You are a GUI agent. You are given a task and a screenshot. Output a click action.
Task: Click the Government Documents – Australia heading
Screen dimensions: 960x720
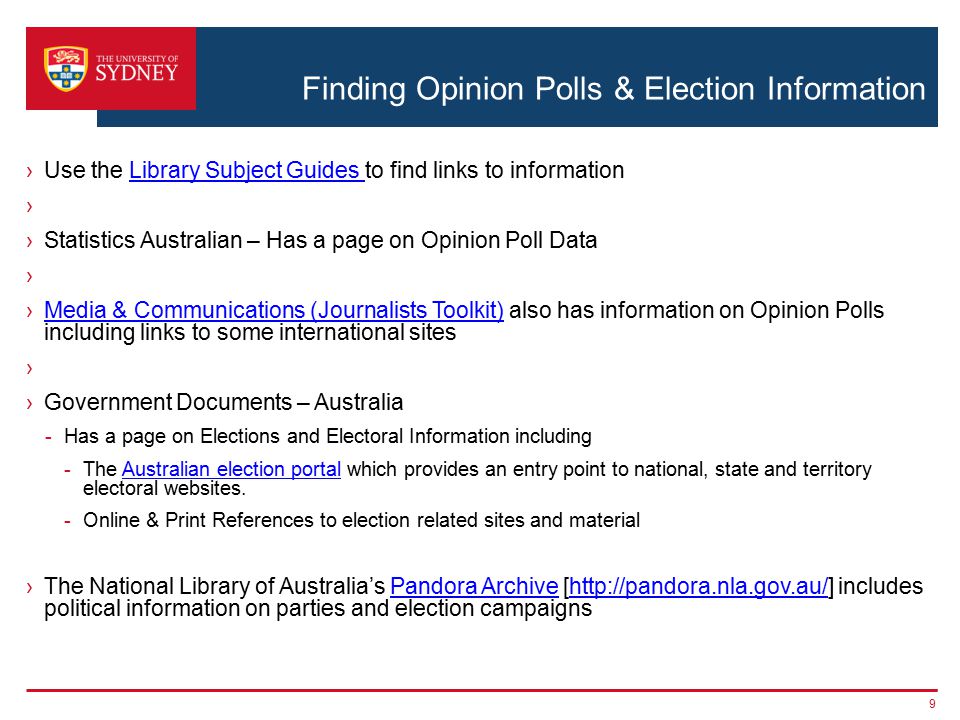coord(223,402)
